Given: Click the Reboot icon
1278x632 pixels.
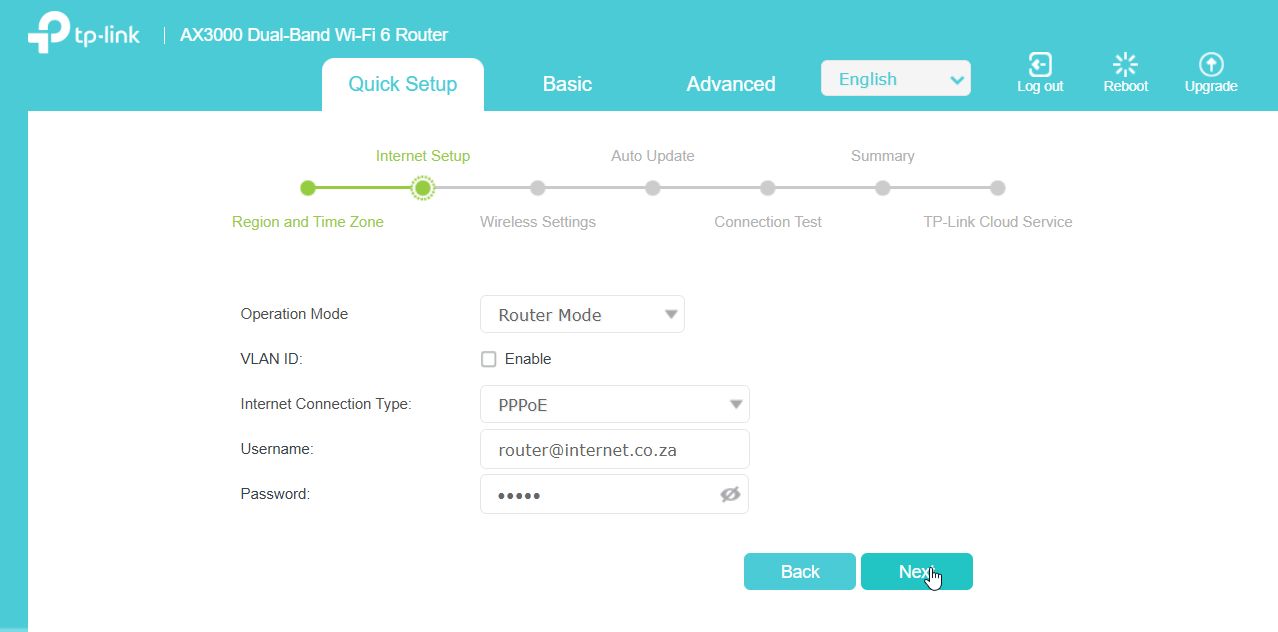Looking at the screenshot, I should click(x=1125, y=65).
